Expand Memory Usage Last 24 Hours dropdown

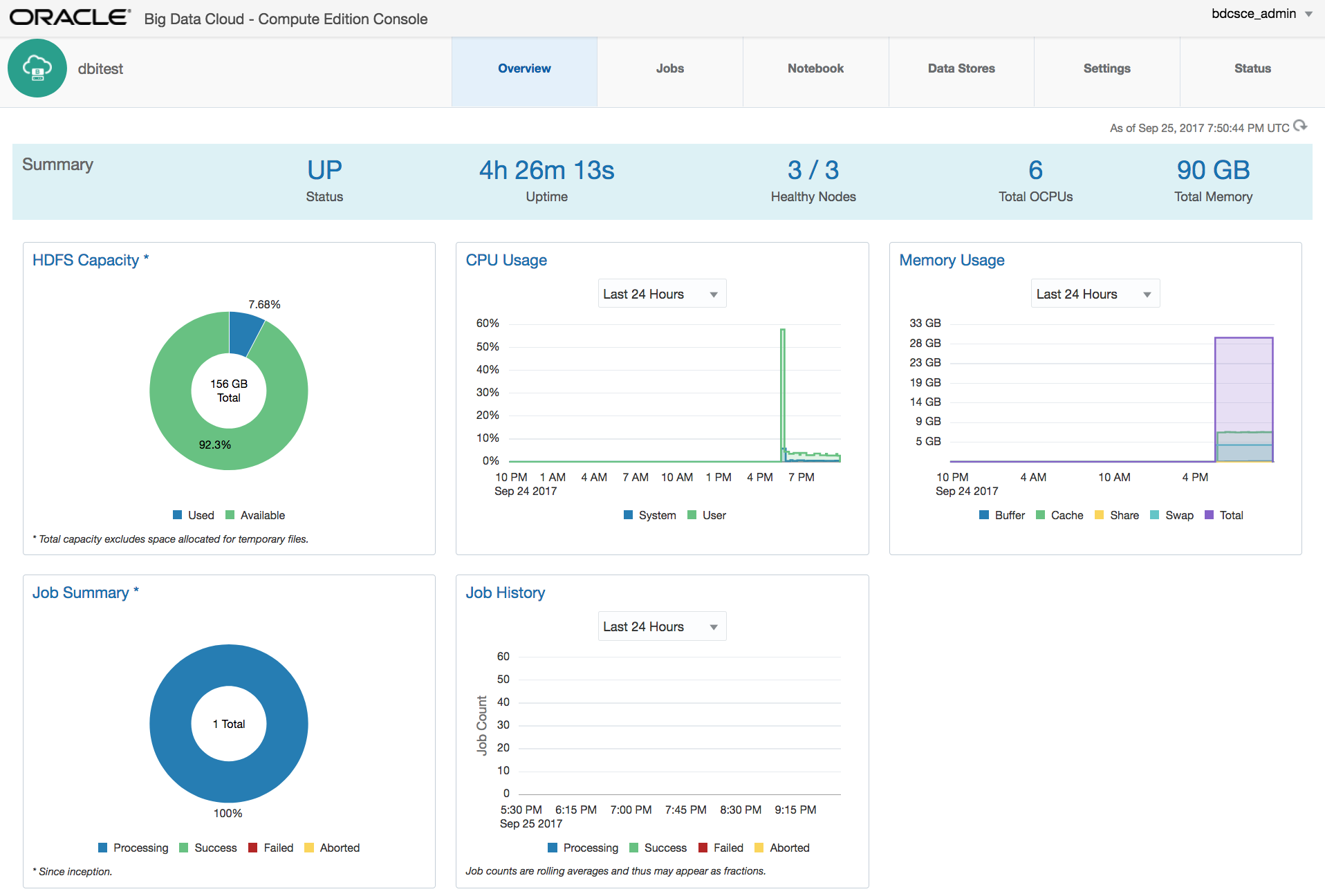1095,294
